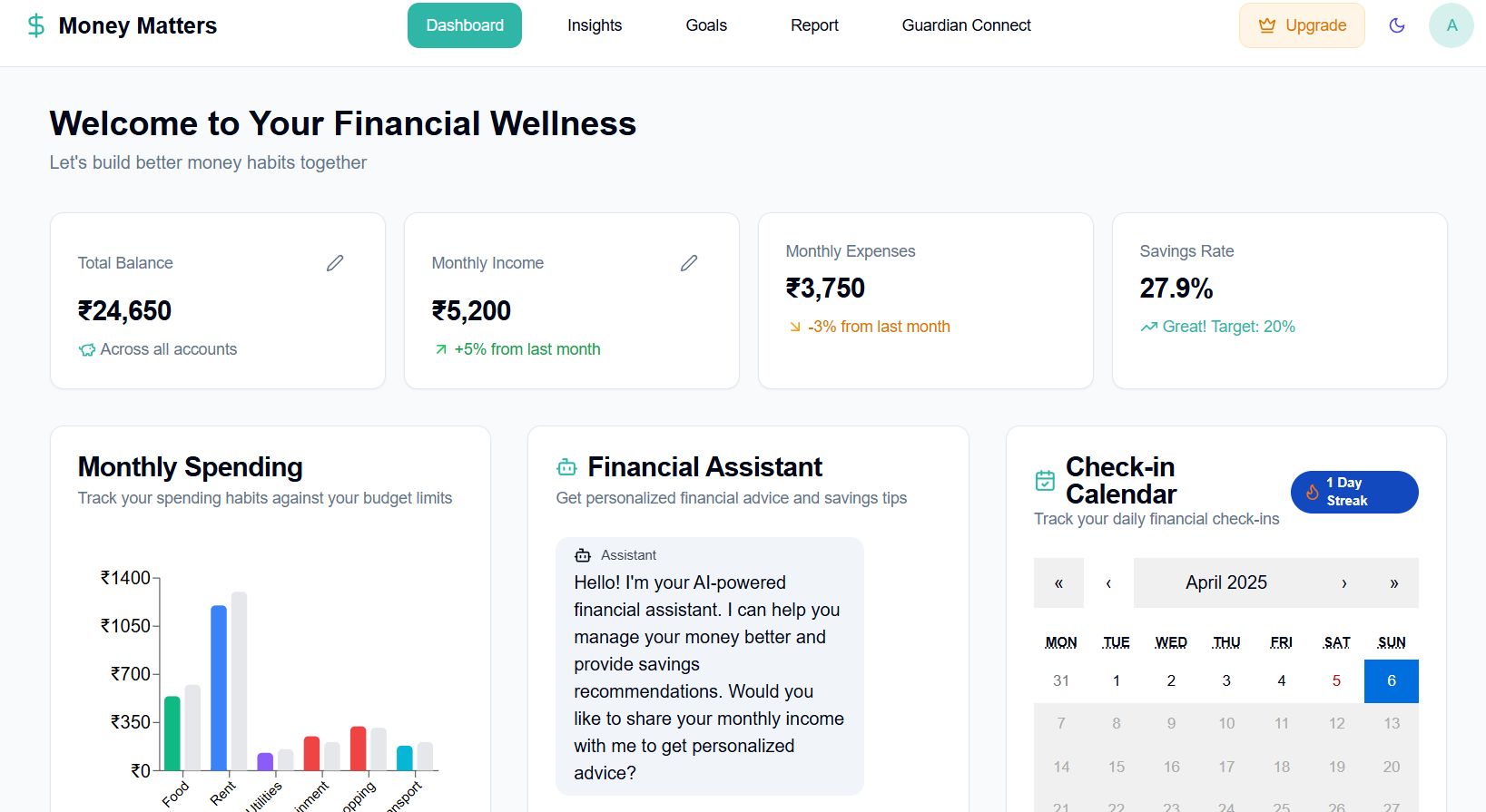Click the 1 Day Streak flame badge
The height and width of the screenshot is (812, 1486).
click(1353, 492)
